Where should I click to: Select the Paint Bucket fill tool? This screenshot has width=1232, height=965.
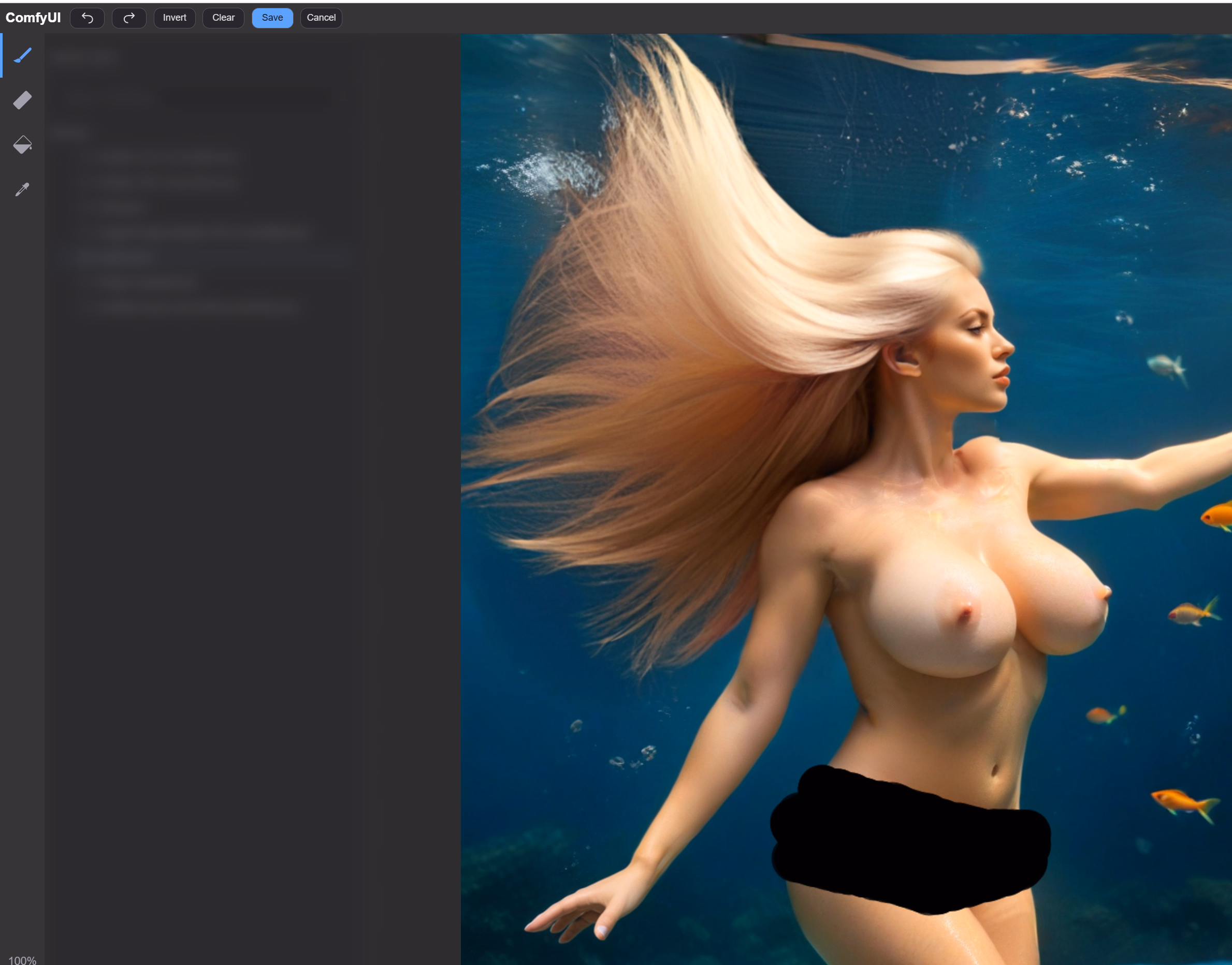pyautogui.click(x=23, y=144)
